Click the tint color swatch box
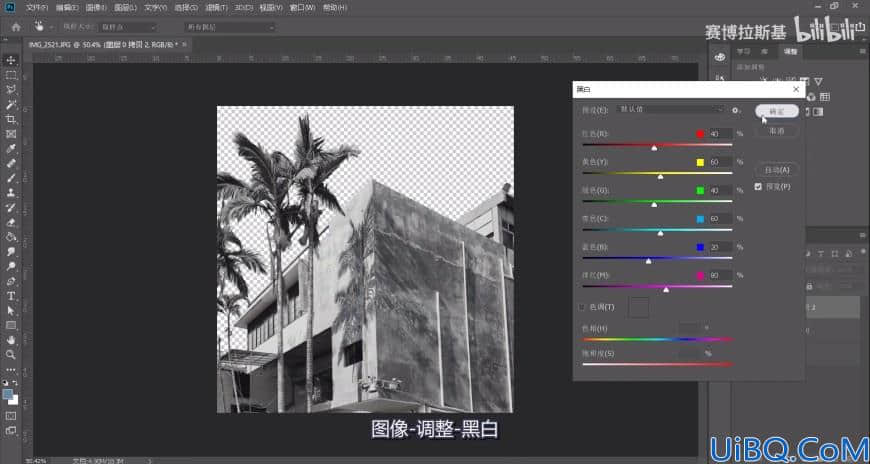The height and width of the screenshot is (464, 870). [638, 307]
